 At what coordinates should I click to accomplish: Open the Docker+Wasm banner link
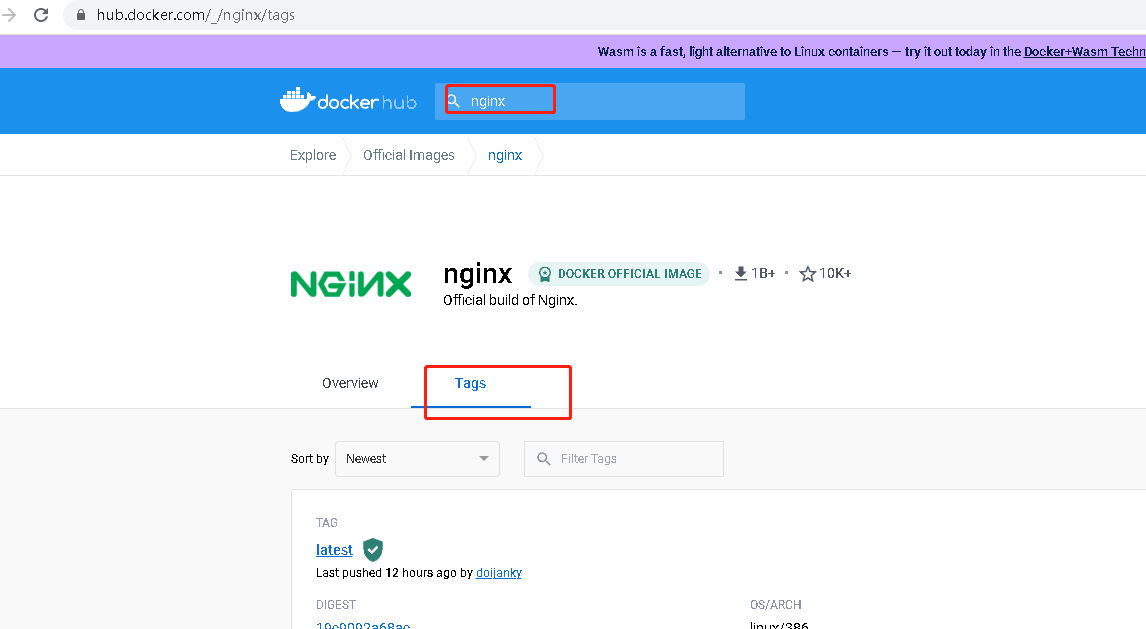click(1085, 52)
